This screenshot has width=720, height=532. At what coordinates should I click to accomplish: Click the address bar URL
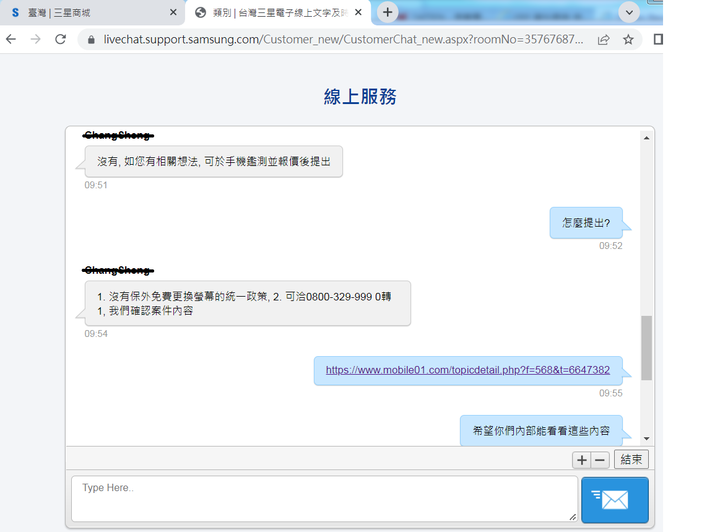(x=343, y=39)
